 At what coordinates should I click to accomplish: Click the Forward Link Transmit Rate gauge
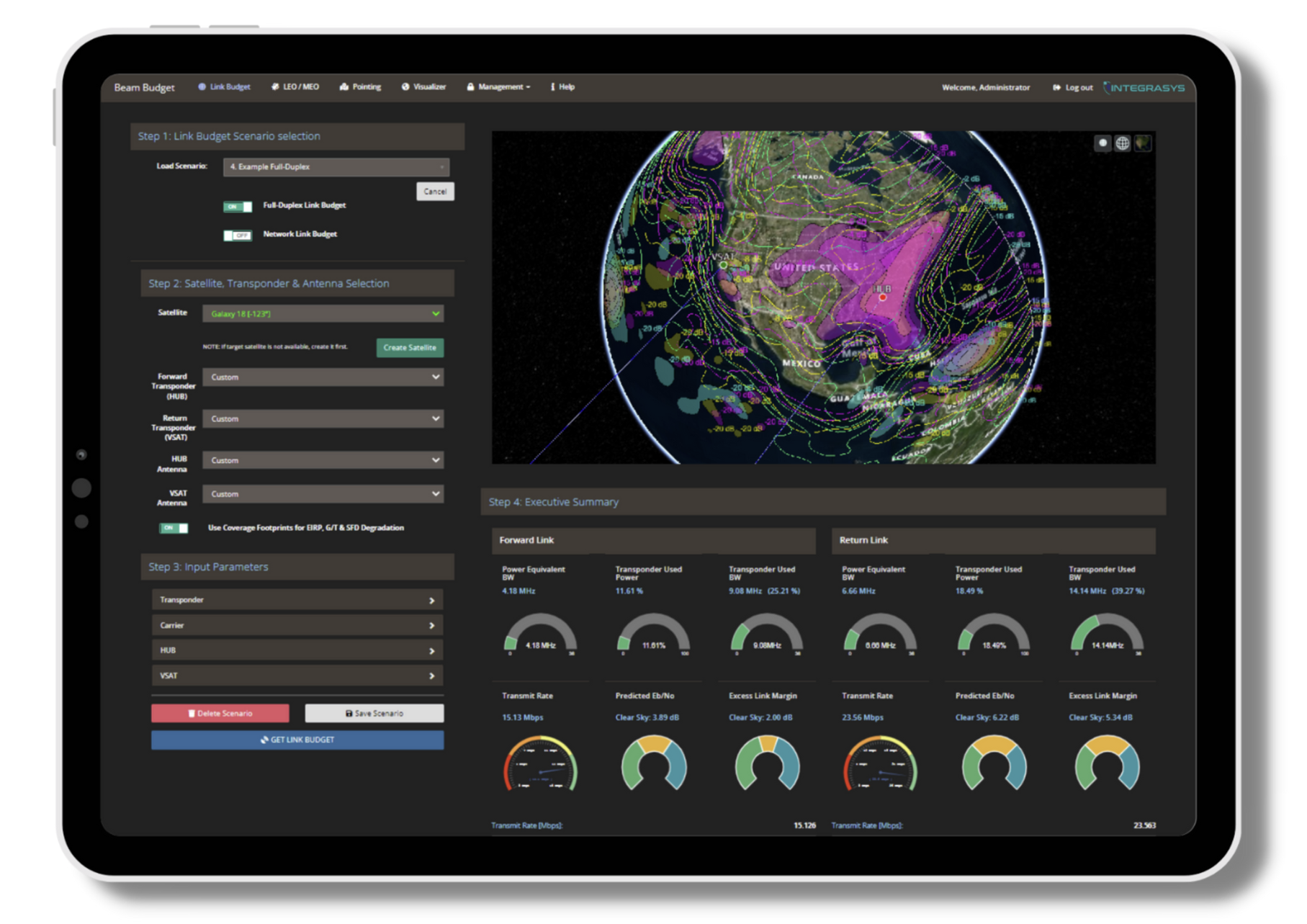(542, 765)
